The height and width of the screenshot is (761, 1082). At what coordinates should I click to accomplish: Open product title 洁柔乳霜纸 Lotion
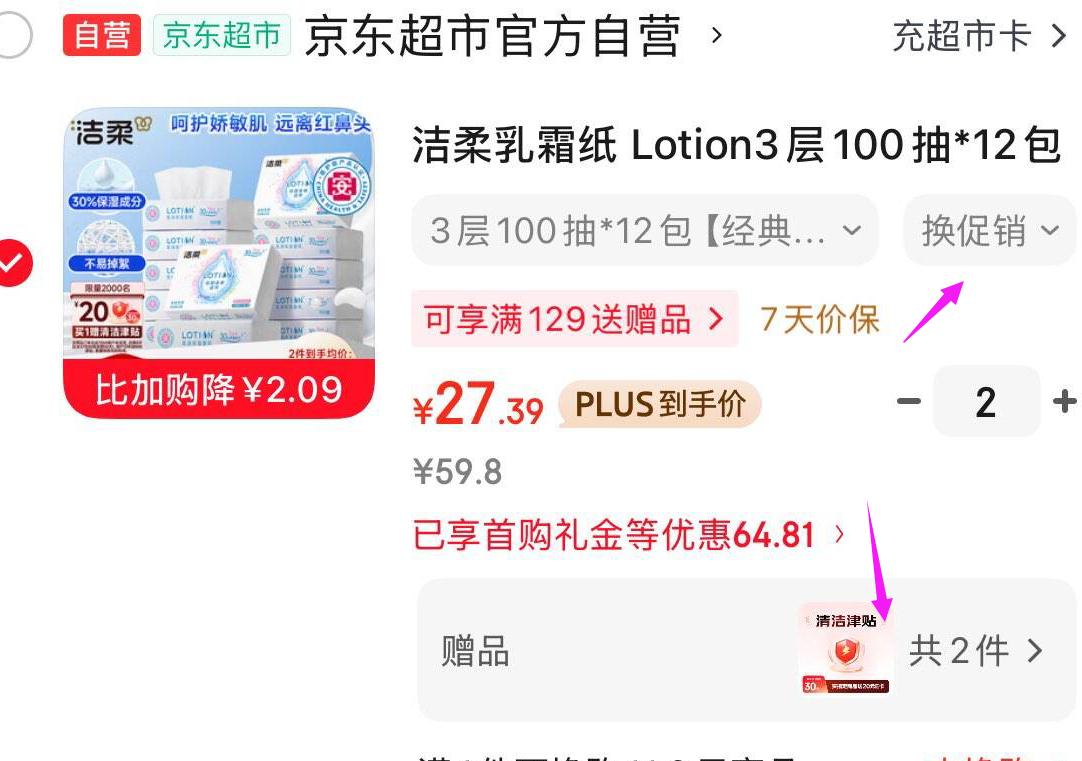click(x=736, y=146)
